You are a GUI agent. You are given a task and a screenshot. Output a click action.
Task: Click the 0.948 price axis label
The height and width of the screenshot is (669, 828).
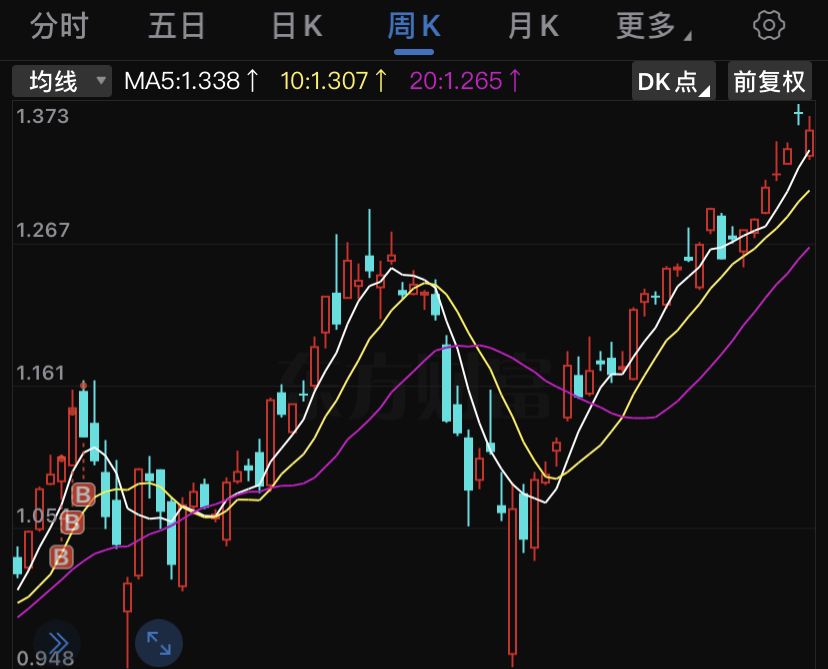[x=45, y=658]
